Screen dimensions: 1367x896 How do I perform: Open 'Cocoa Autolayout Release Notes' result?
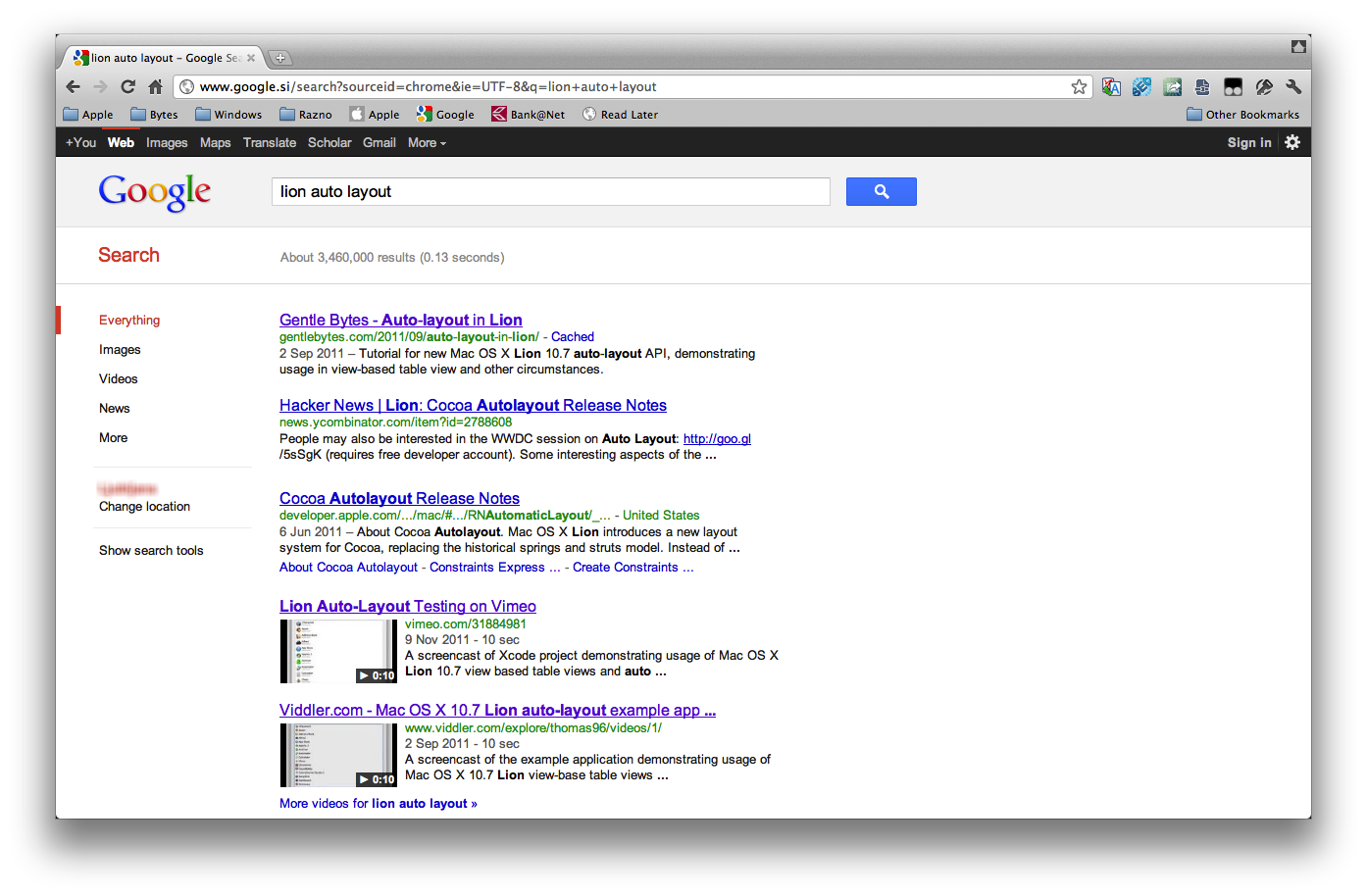coord(399,498)
